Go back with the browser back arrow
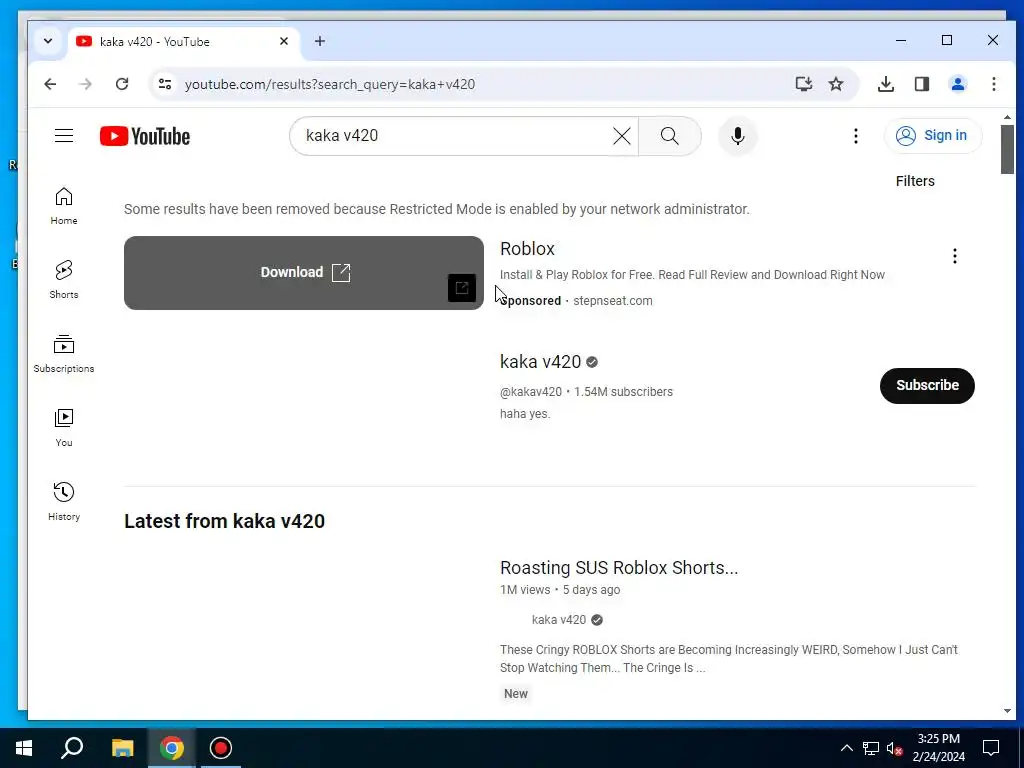This screenshot has height=768, width=1024. 50,84
